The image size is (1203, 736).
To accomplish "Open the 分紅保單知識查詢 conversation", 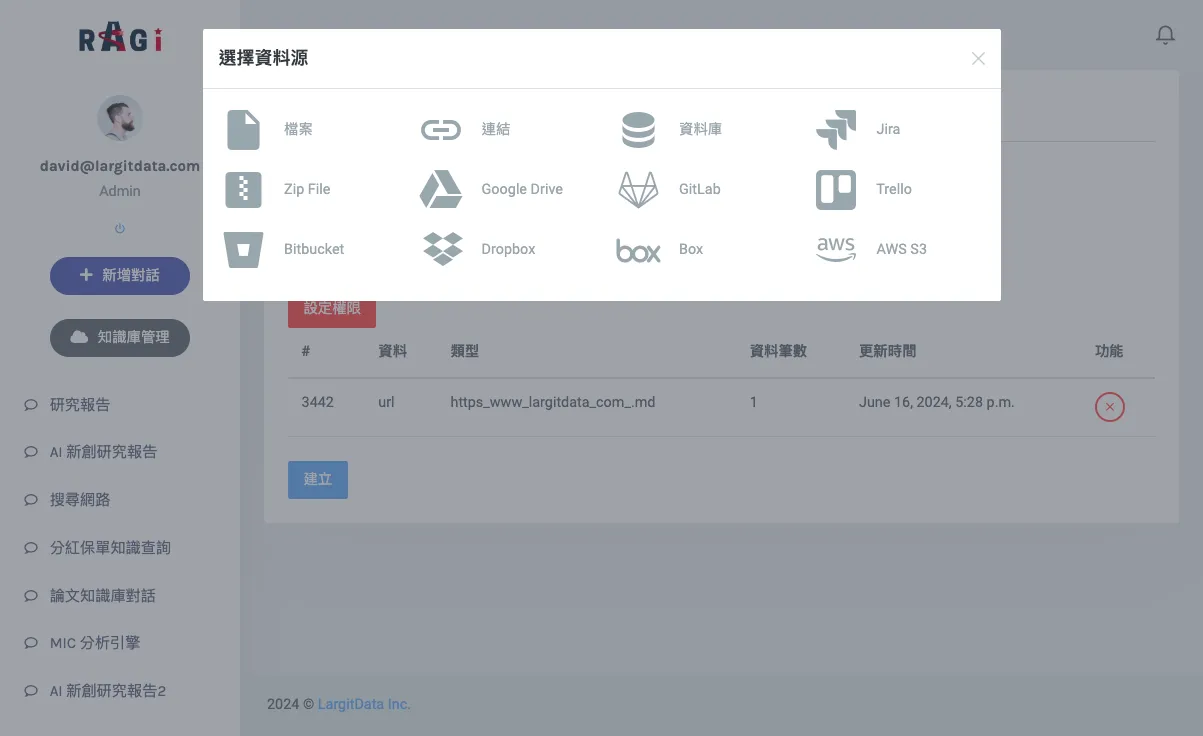I will point(110,548).
